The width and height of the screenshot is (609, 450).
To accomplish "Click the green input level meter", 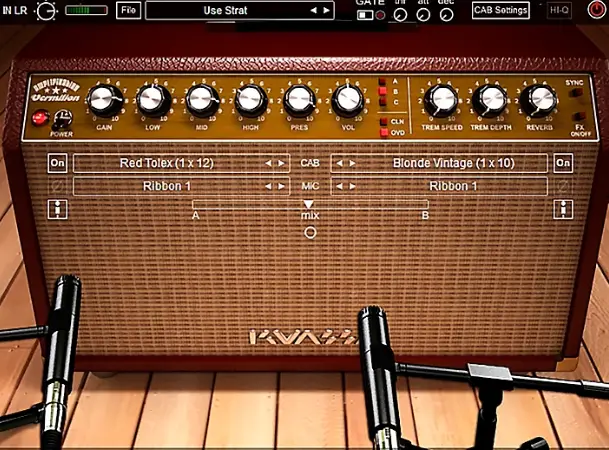I will [x=86, y=10].
